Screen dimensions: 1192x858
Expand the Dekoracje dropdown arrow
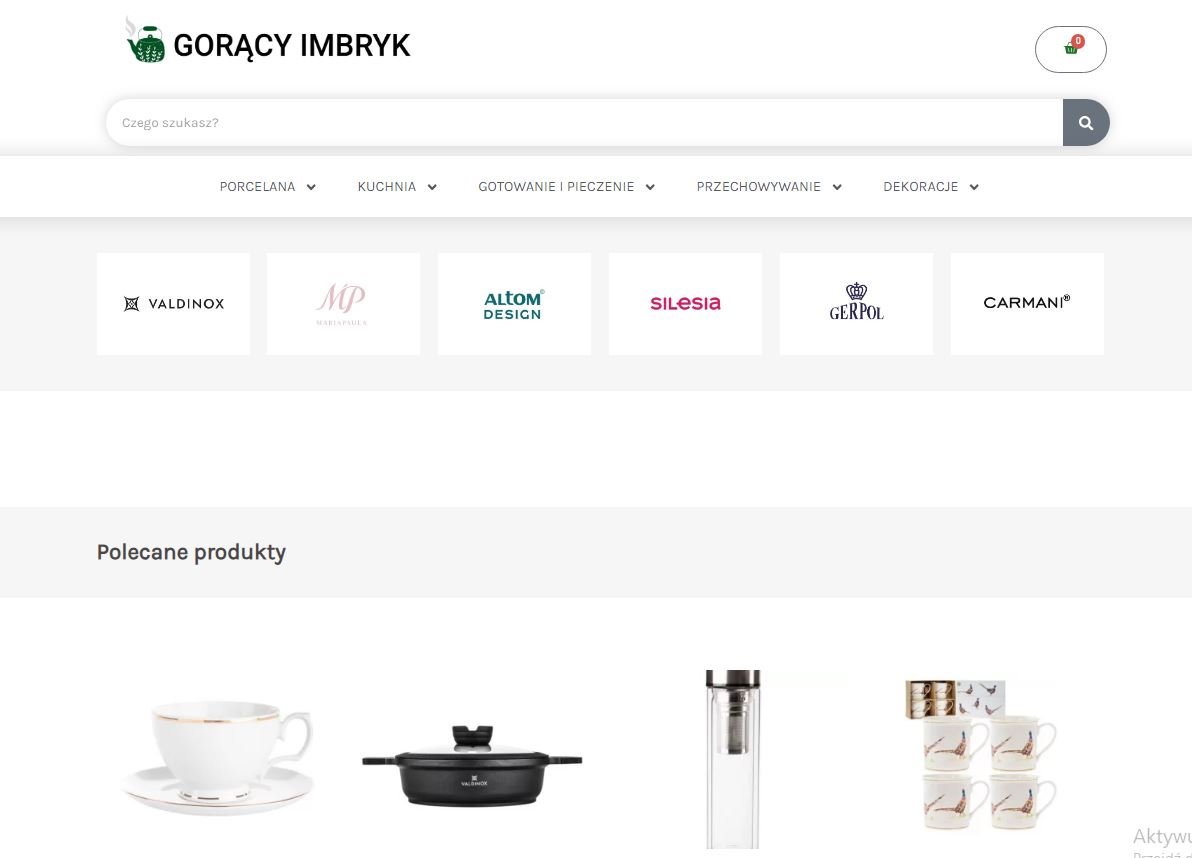(x=974, y=187)
